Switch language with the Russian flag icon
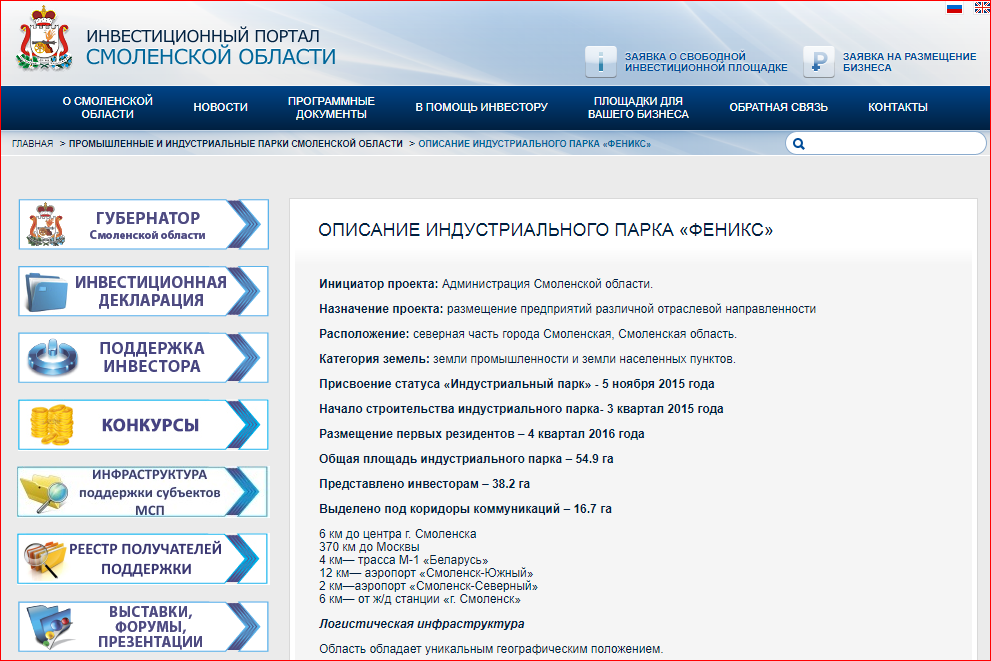This screenshot has width=991, height=661. (954, 8)
